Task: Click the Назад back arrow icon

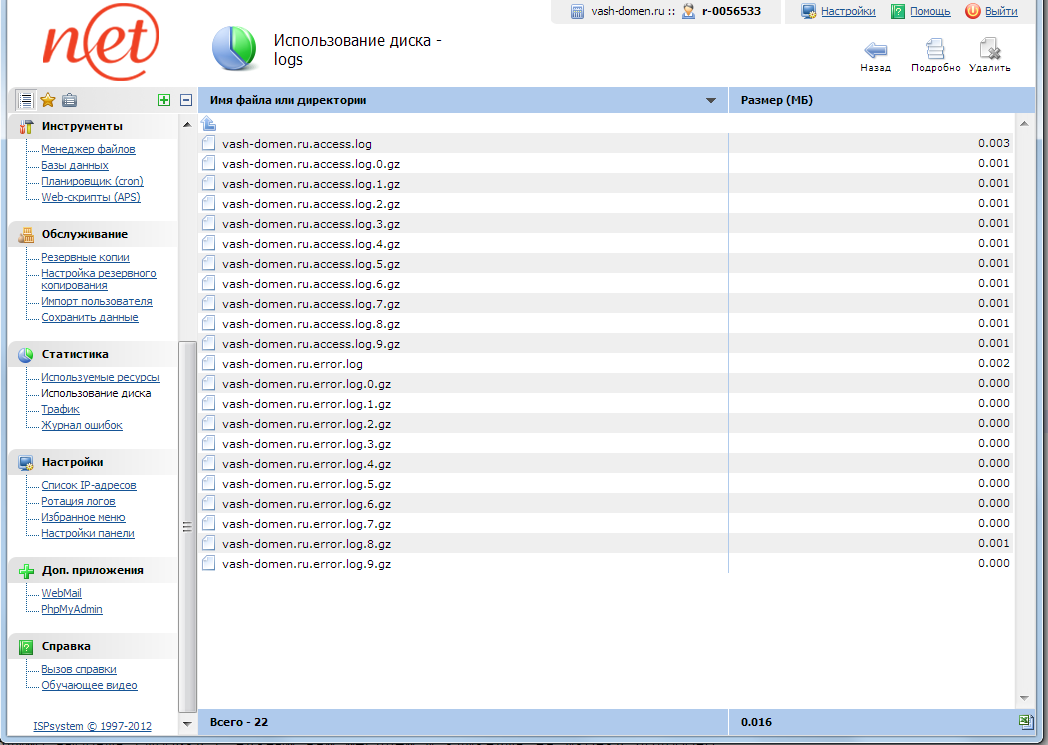Action: point(876,50)
